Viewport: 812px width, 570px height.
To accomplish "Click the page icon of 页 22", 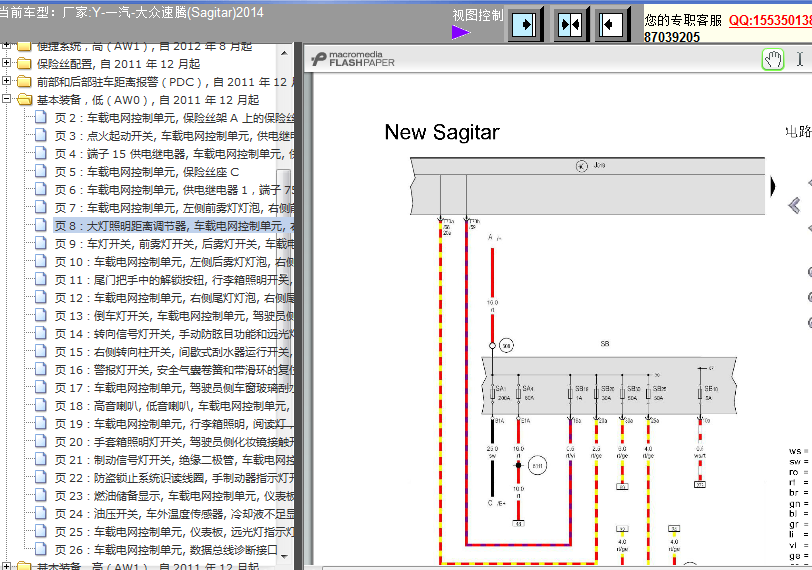I will [41, 477].
